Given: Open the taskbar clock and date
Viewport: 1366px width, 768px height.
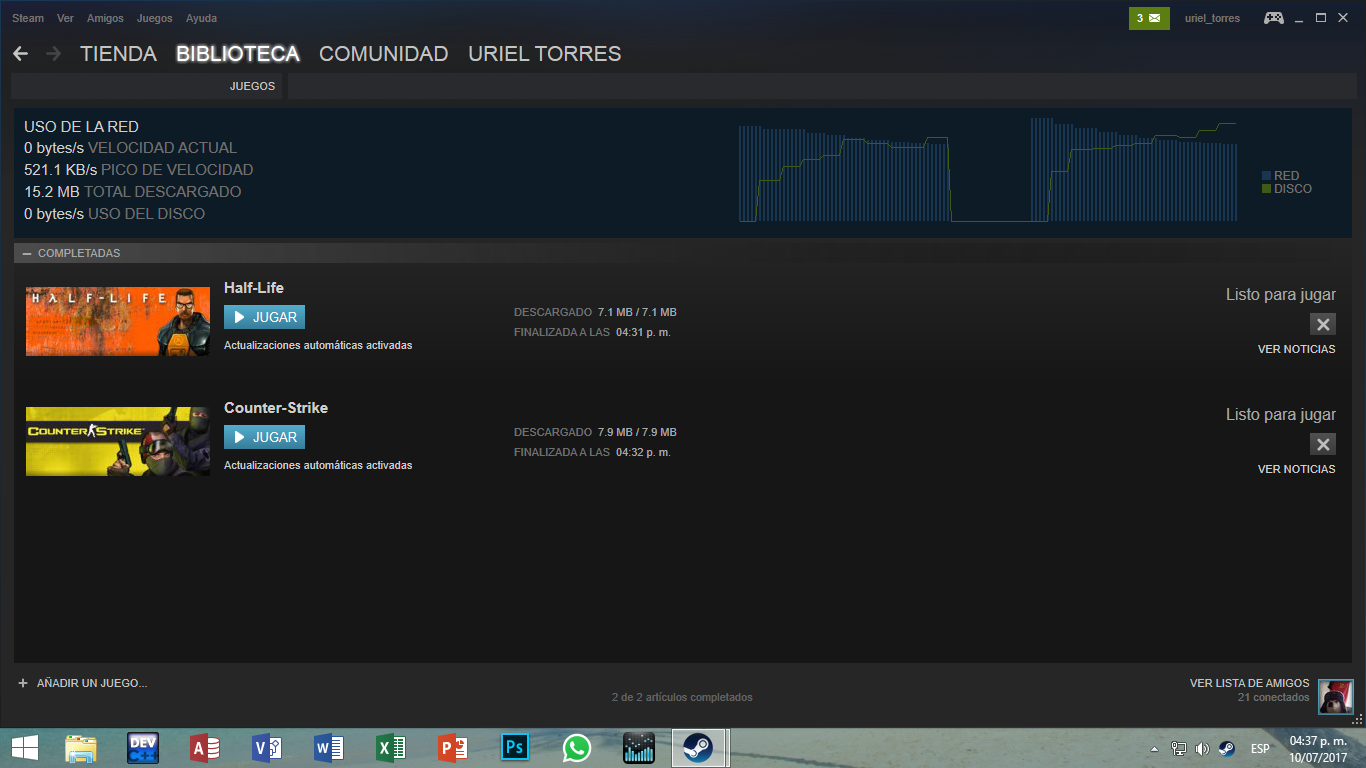Looking at the screenshot, I should (1316, 748).
